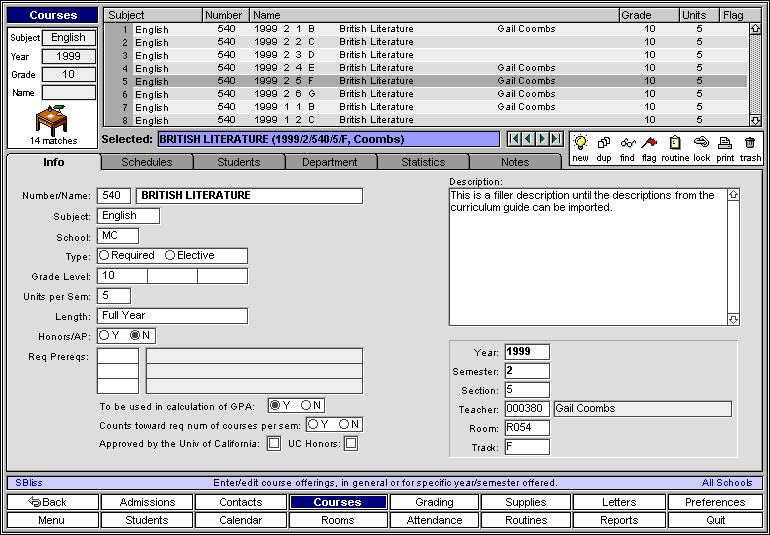This screenshot has height=535, width=770.
Task: Go to previous record arrow
Action: [528, 139]
